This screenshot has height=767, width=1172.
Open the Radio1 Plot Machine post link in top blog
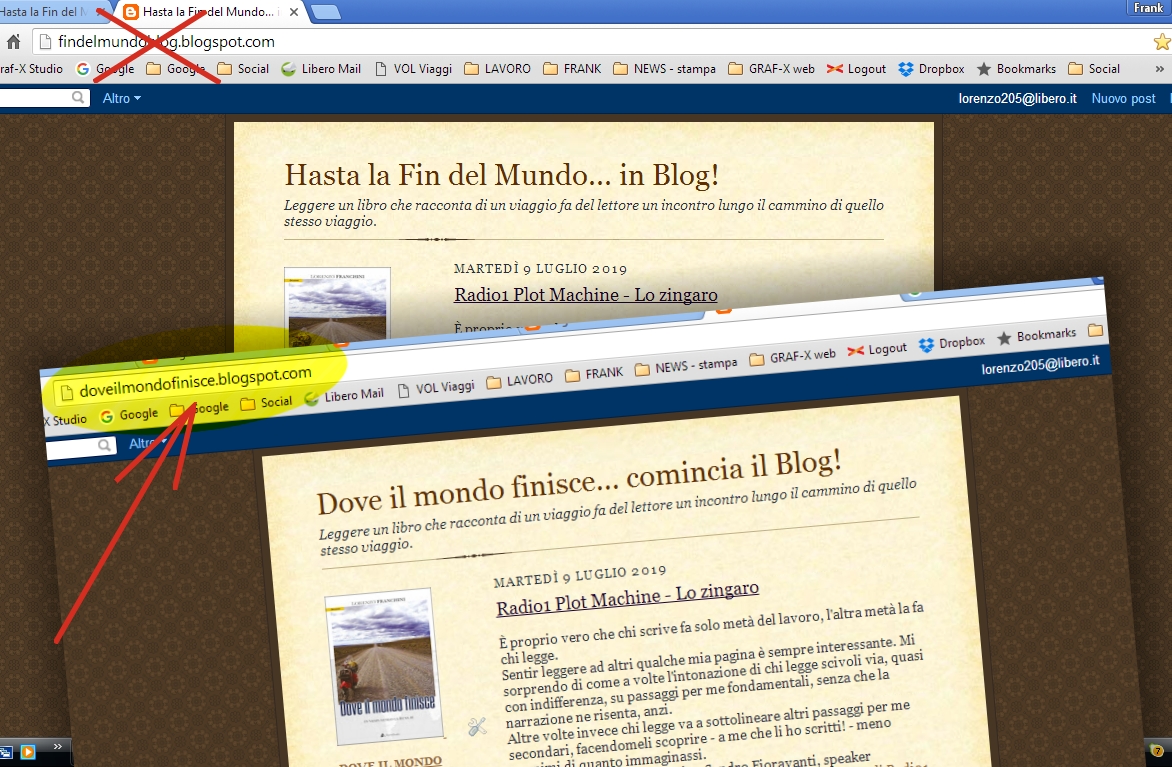586,295
